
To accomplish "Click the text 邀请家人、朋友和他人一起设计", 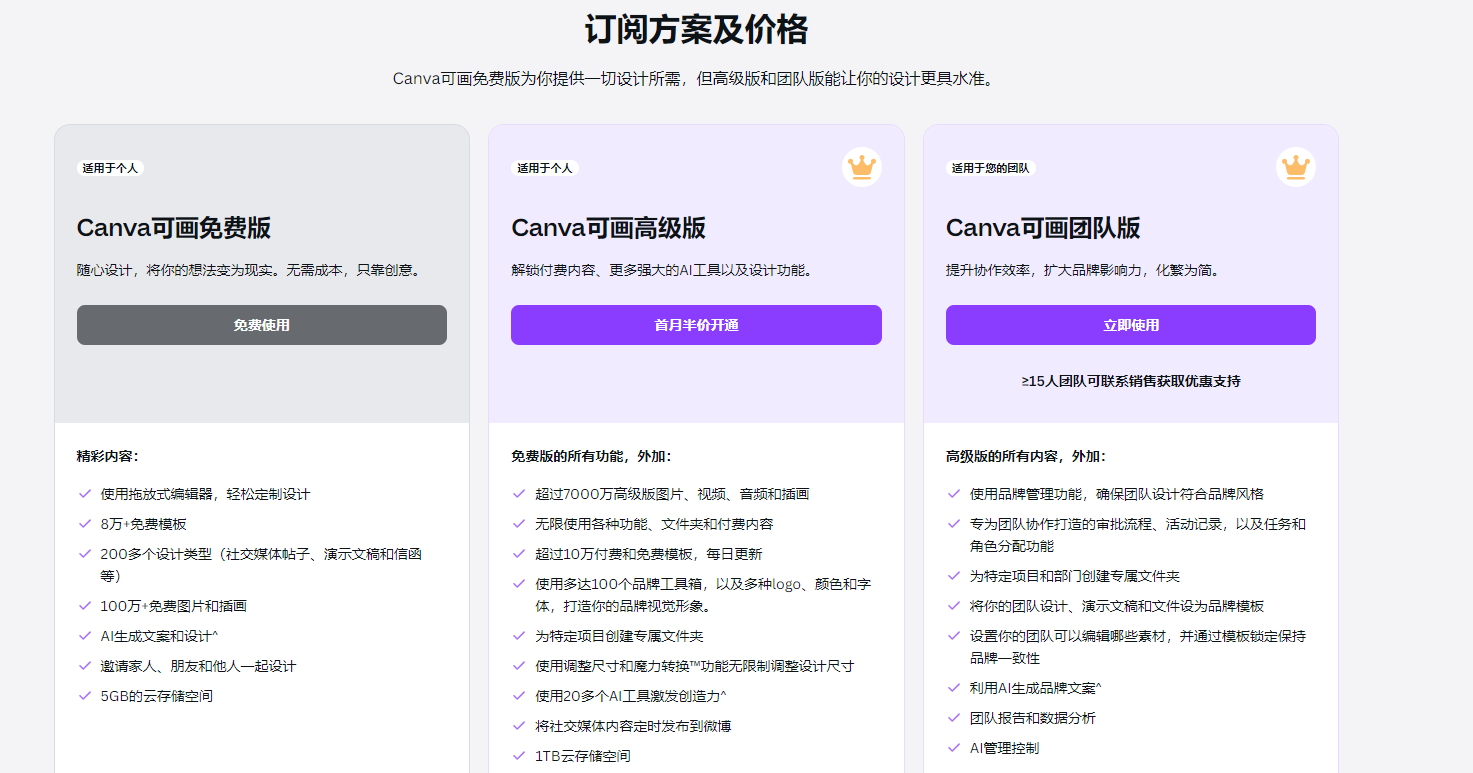I will [199, 666].
